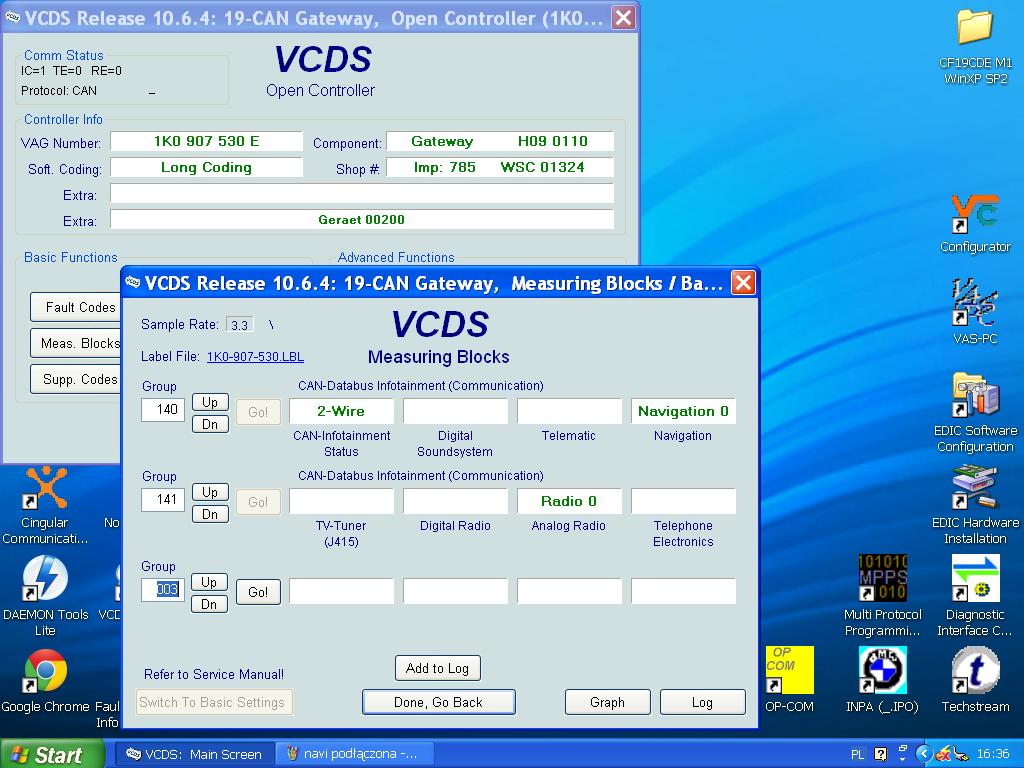Click the VAG Number field 1K0 907 530 E
This screenshot has height=768, width=1024.
tap(206, 141)
